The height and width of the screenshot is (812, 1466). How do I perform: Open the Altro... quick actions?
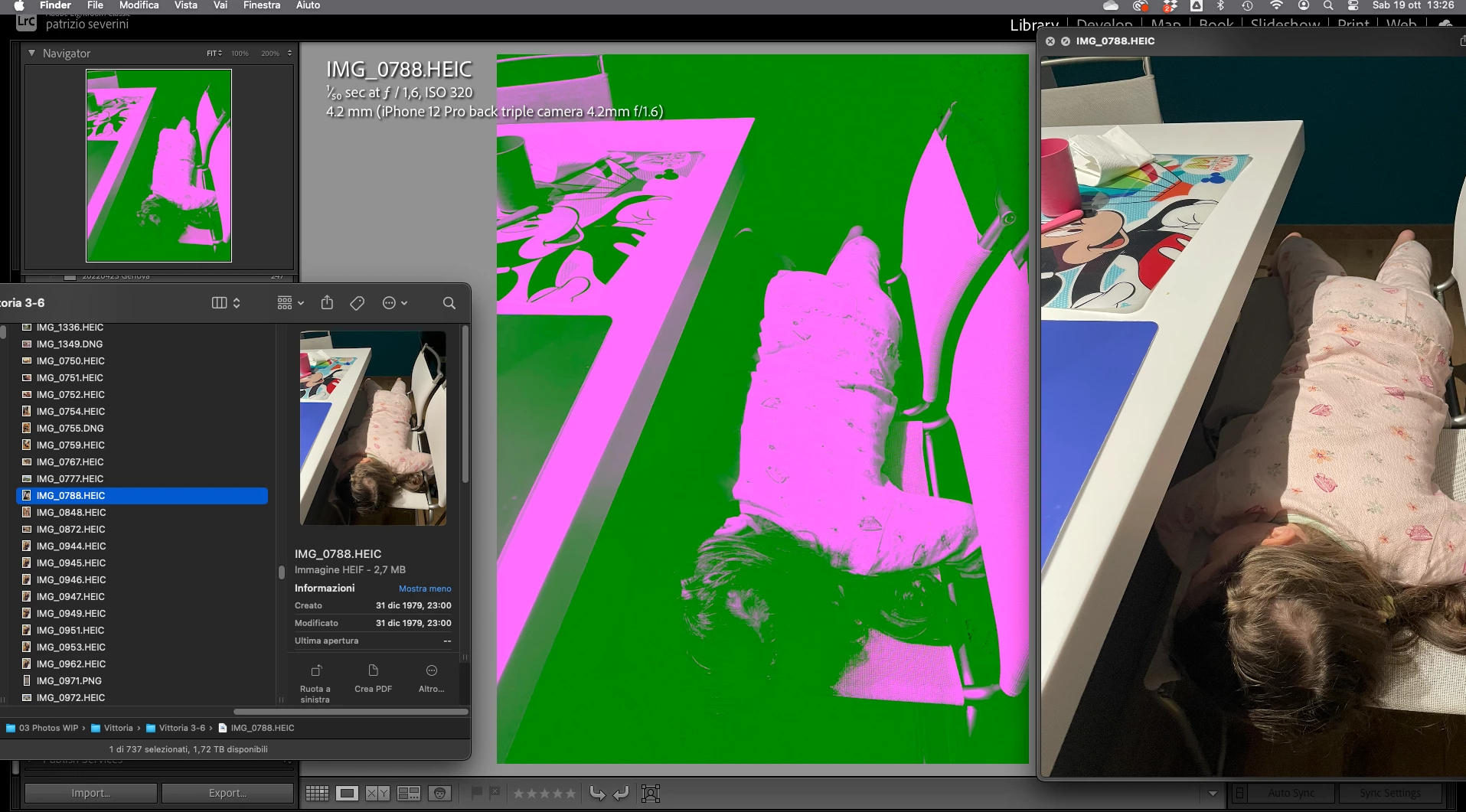[432, 679]
